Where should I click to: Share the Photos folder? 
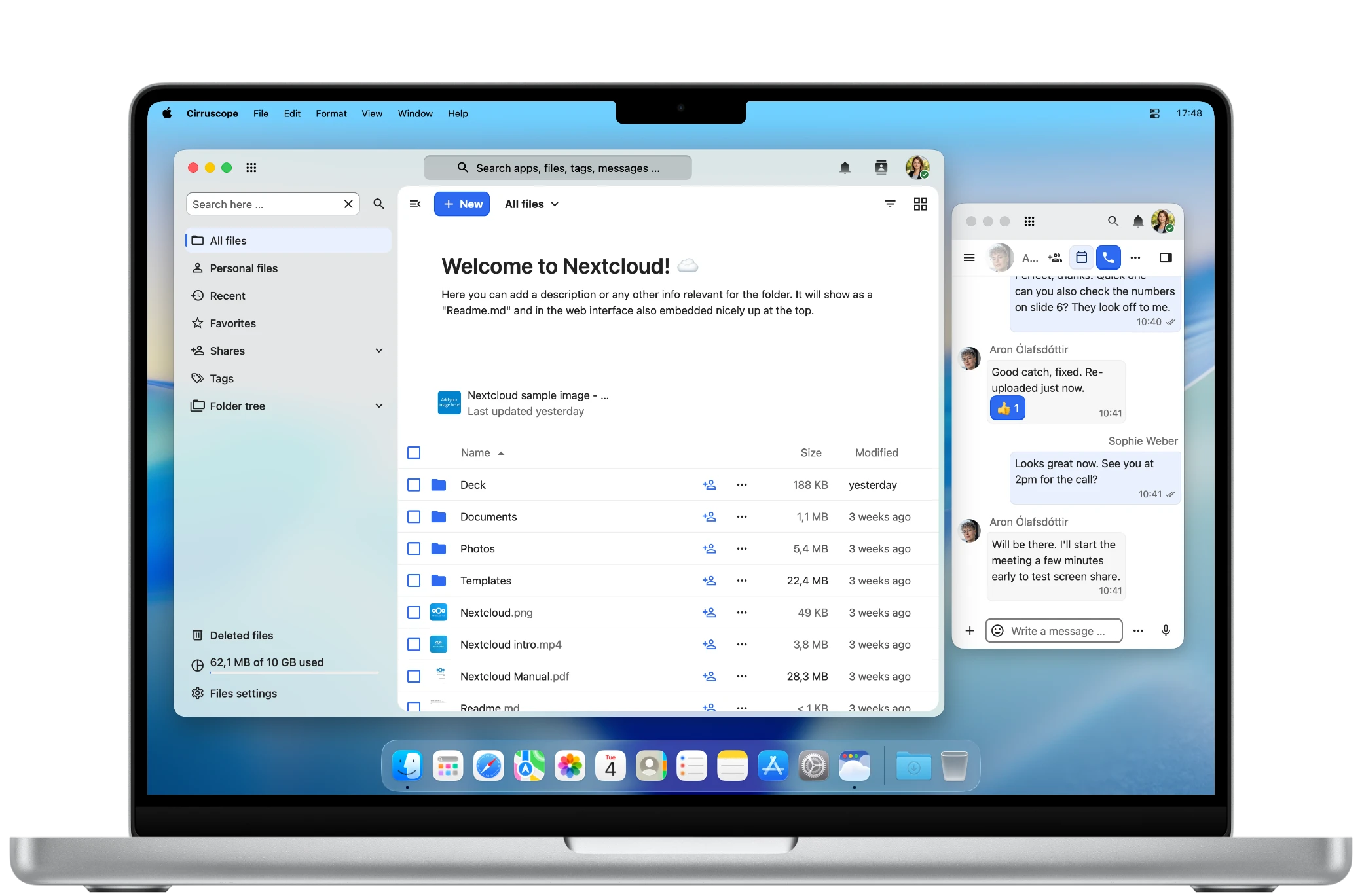tap(709, 549)
